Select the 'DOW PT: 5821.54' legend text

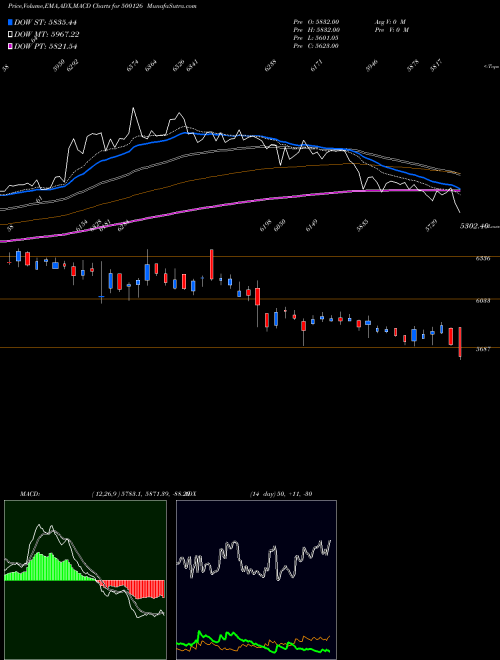coord(45,46)
